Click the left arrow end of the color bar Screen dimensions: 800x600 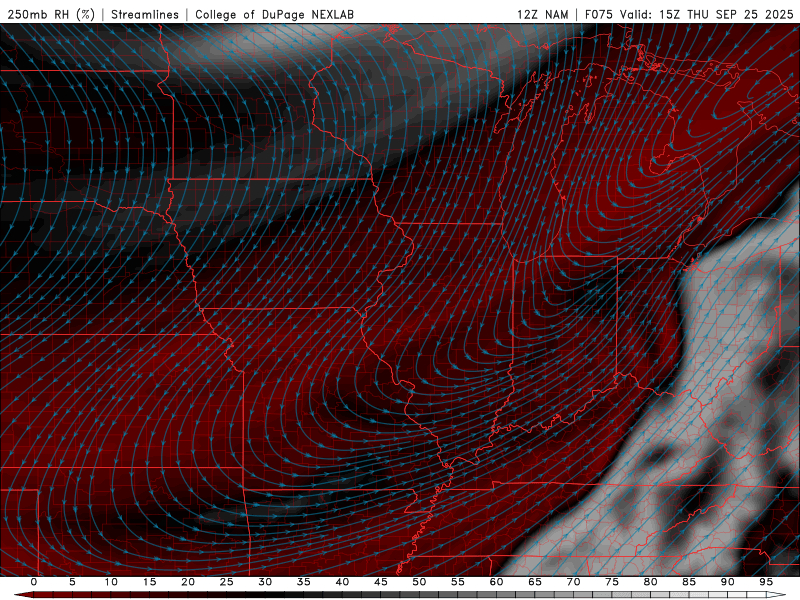coord(23,595)
